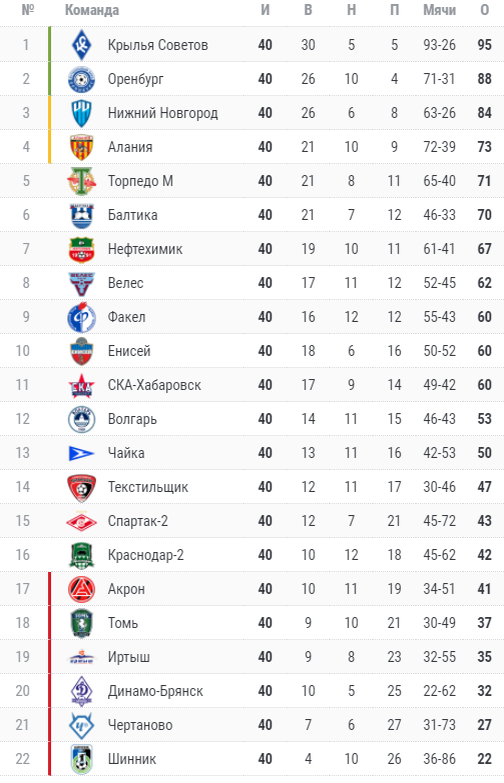Select the Чайка blue arrow logo
This screenshot has height=783, width=504.
[81, 453]
